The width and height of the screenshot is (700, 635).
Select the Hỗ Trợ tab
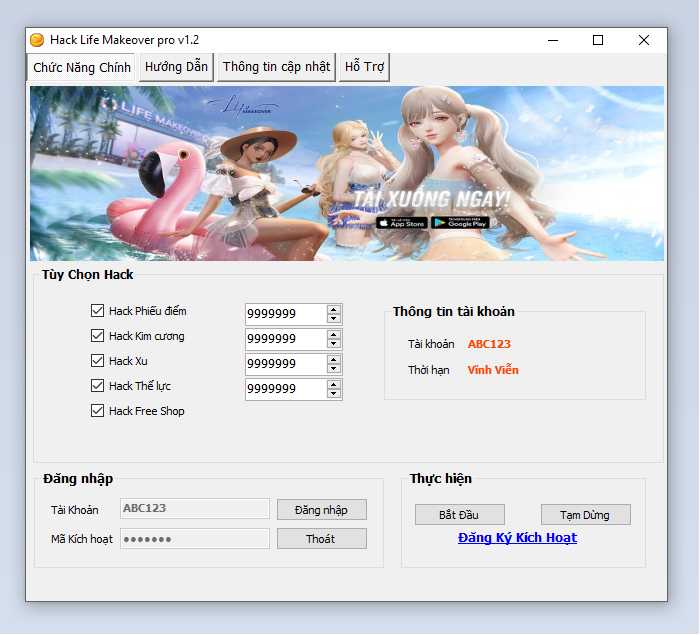coord(365,67)
